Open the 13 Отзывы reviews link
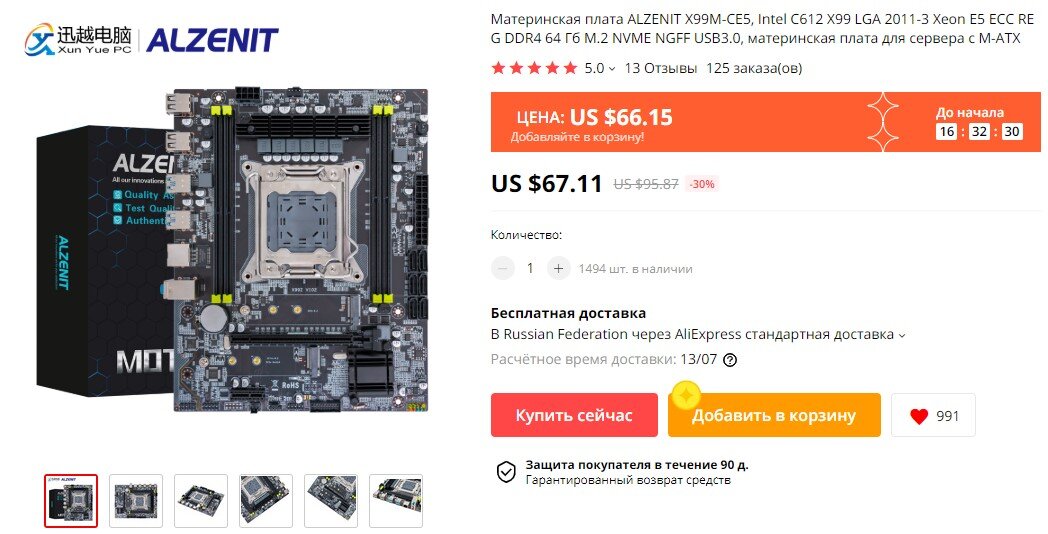Image resolution: width=1048 pixels, height=534 pixels. (x=660, y=68)
